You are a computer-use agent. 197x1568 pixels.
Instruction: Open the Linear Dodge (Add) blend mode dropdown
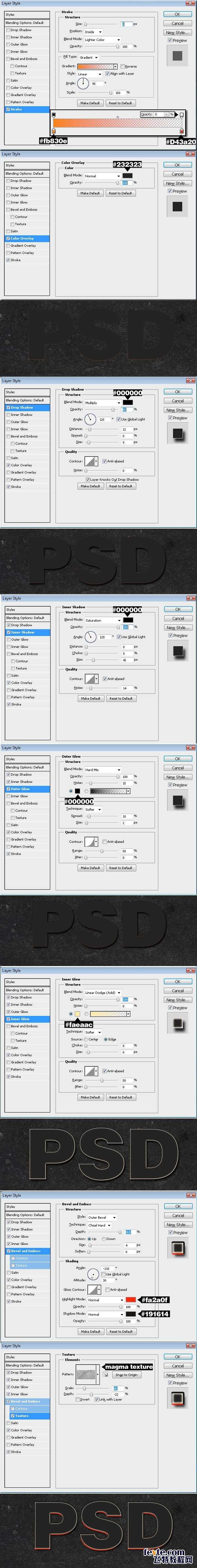pos(102,992)
